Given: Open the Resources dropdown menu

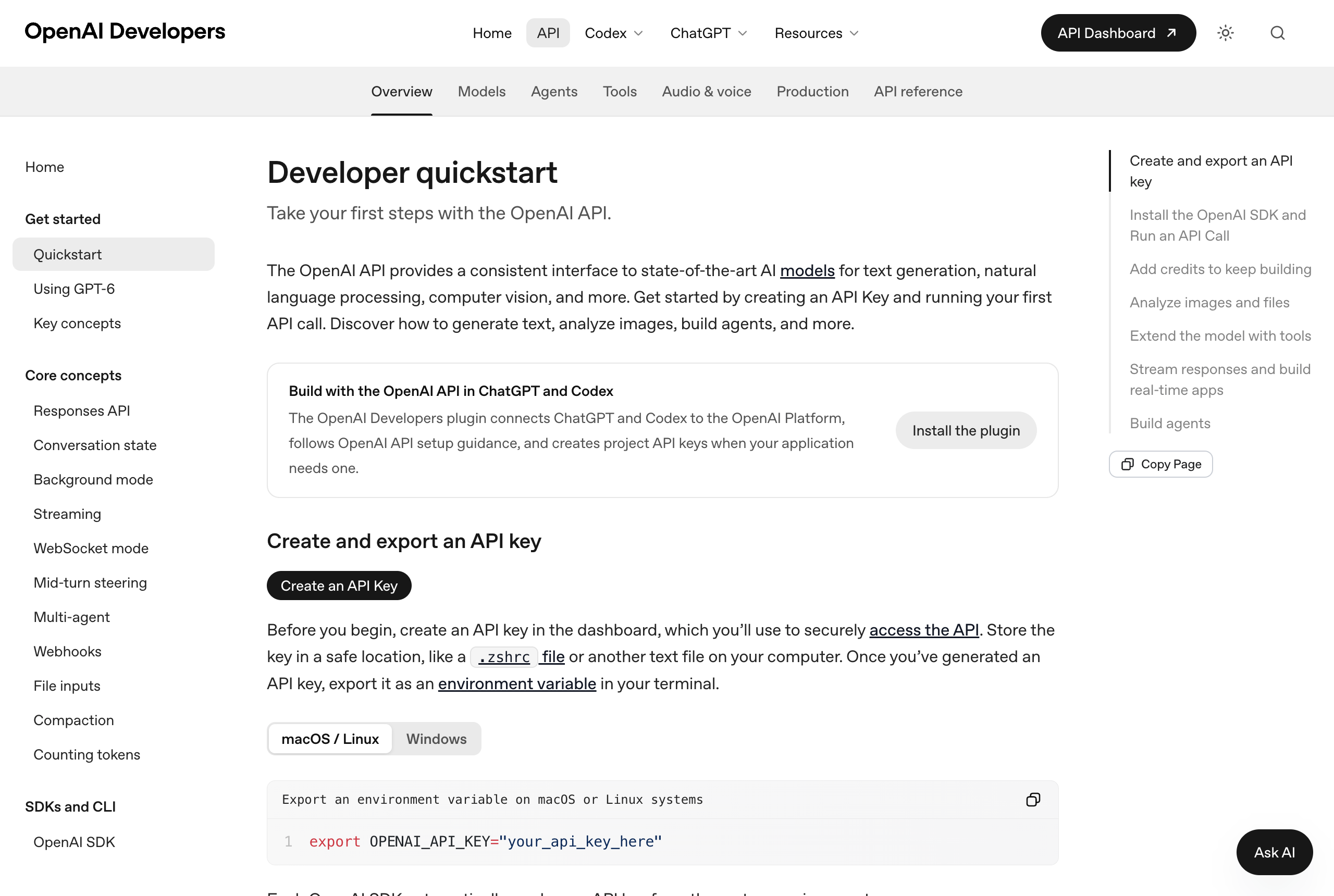Looking at the screenshot, I should (816, 33).
